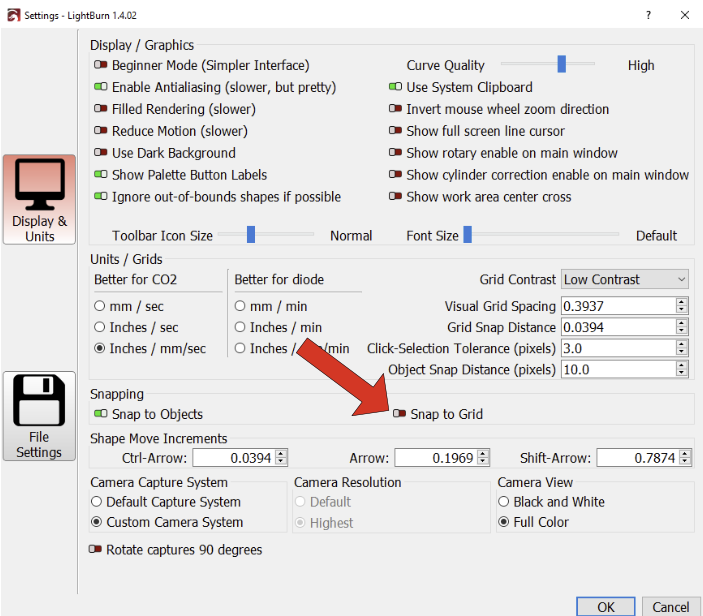Image resolution: width=703 pixels, height=616 pixels.
Task: Click the Curve Quality slider handle
Action: click(x=561, y=64)
